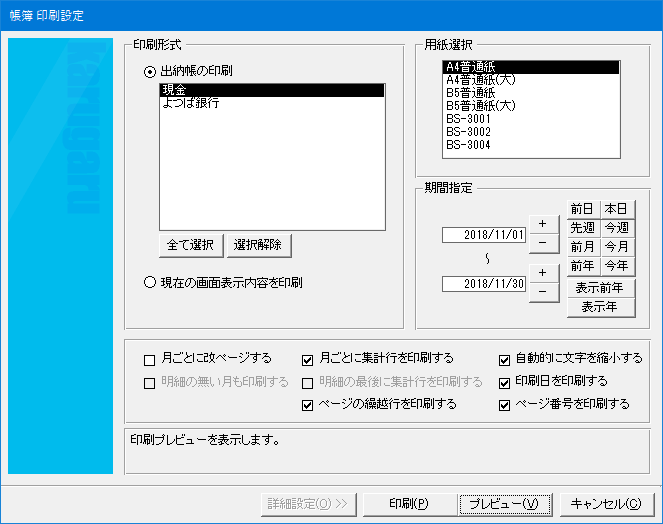The image size is (663, 524).
Task: Click the start date field 2018/11/01
Action: (484, 235)
